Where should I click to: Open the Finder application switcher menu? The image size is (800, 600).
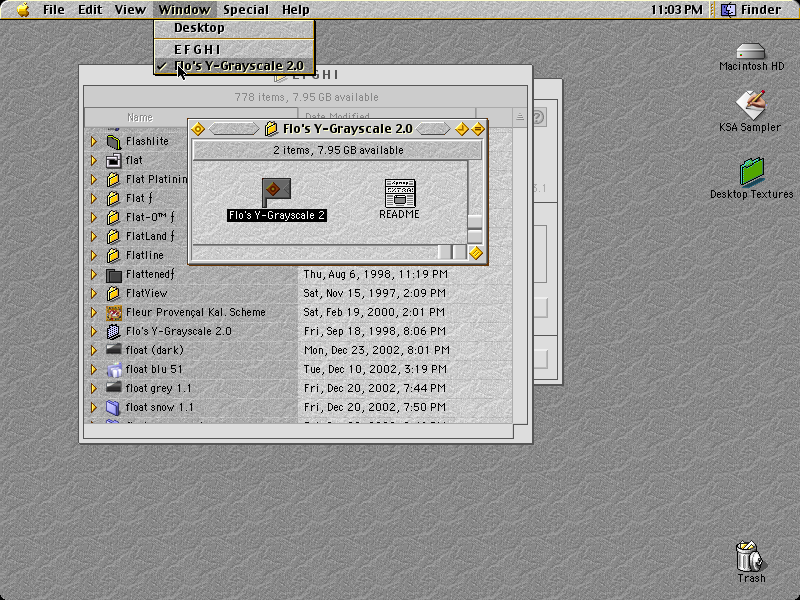[751, 10]
